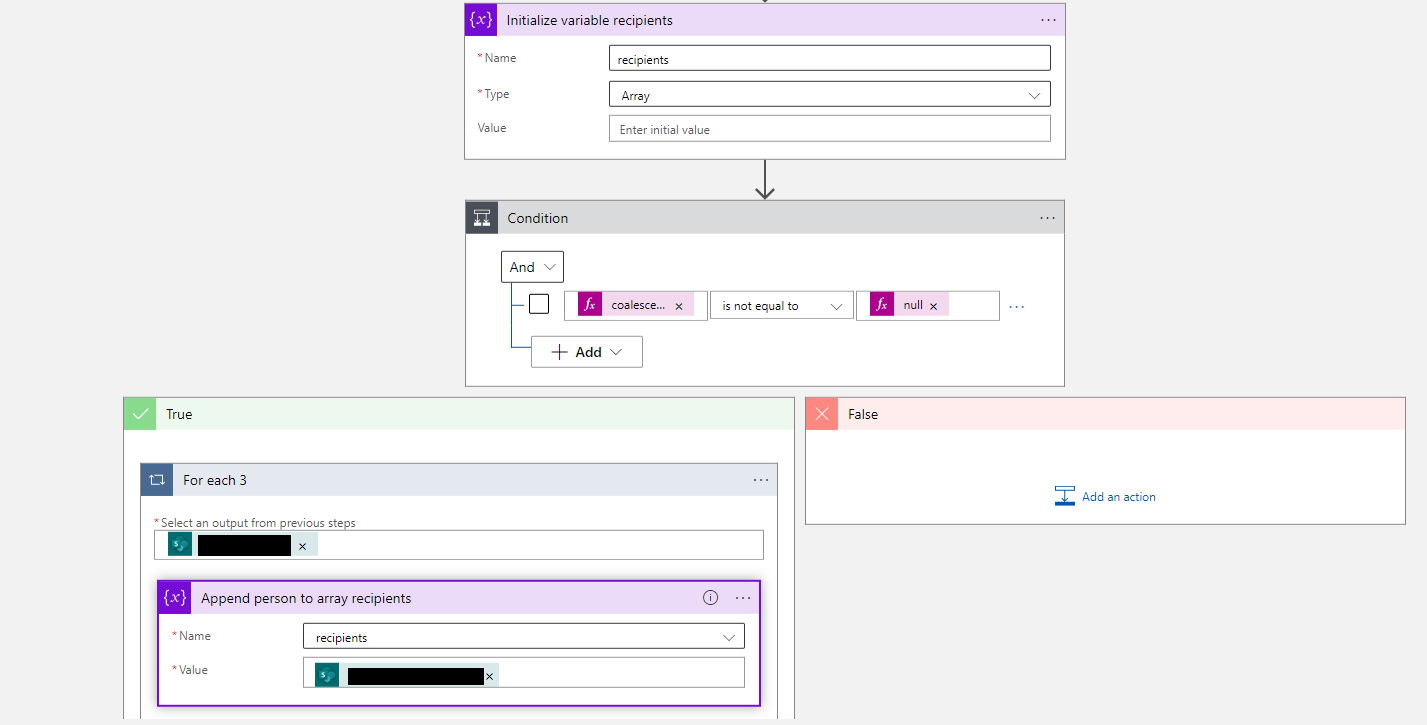
Task: Click the green check icon on True branch
Action: point(139,413)
